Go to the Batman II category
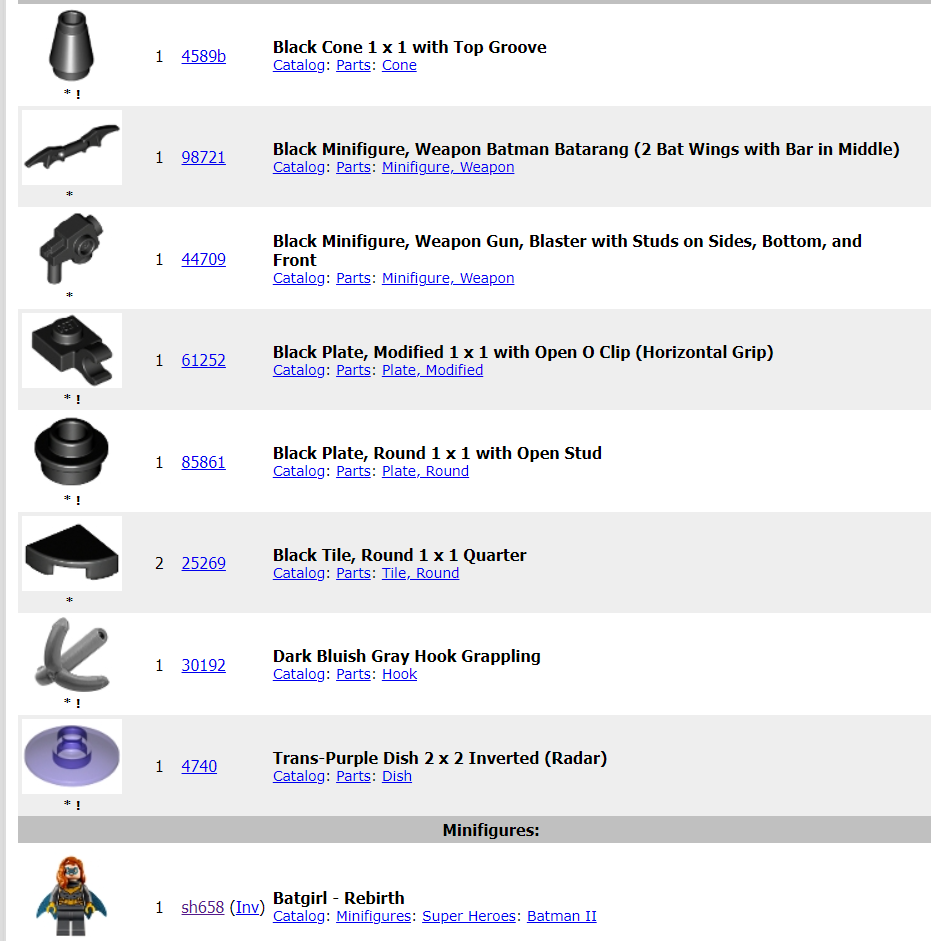This screenshot has height=941, width=931. (x=562, y=916)
